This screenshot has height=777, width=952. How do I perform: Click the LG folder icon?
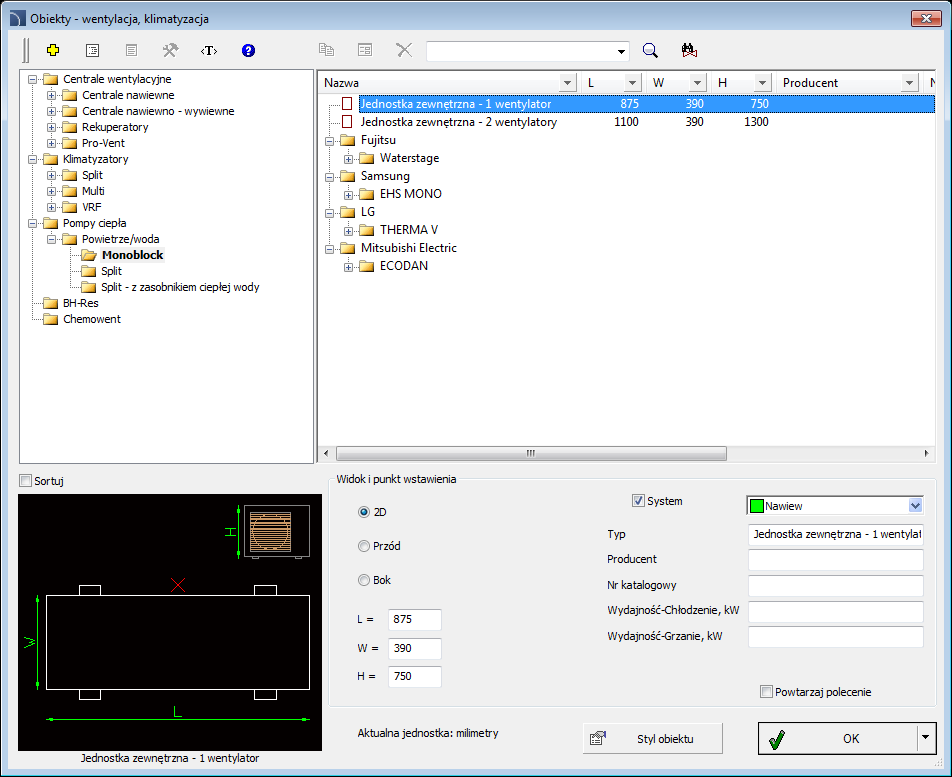[347, 212]
